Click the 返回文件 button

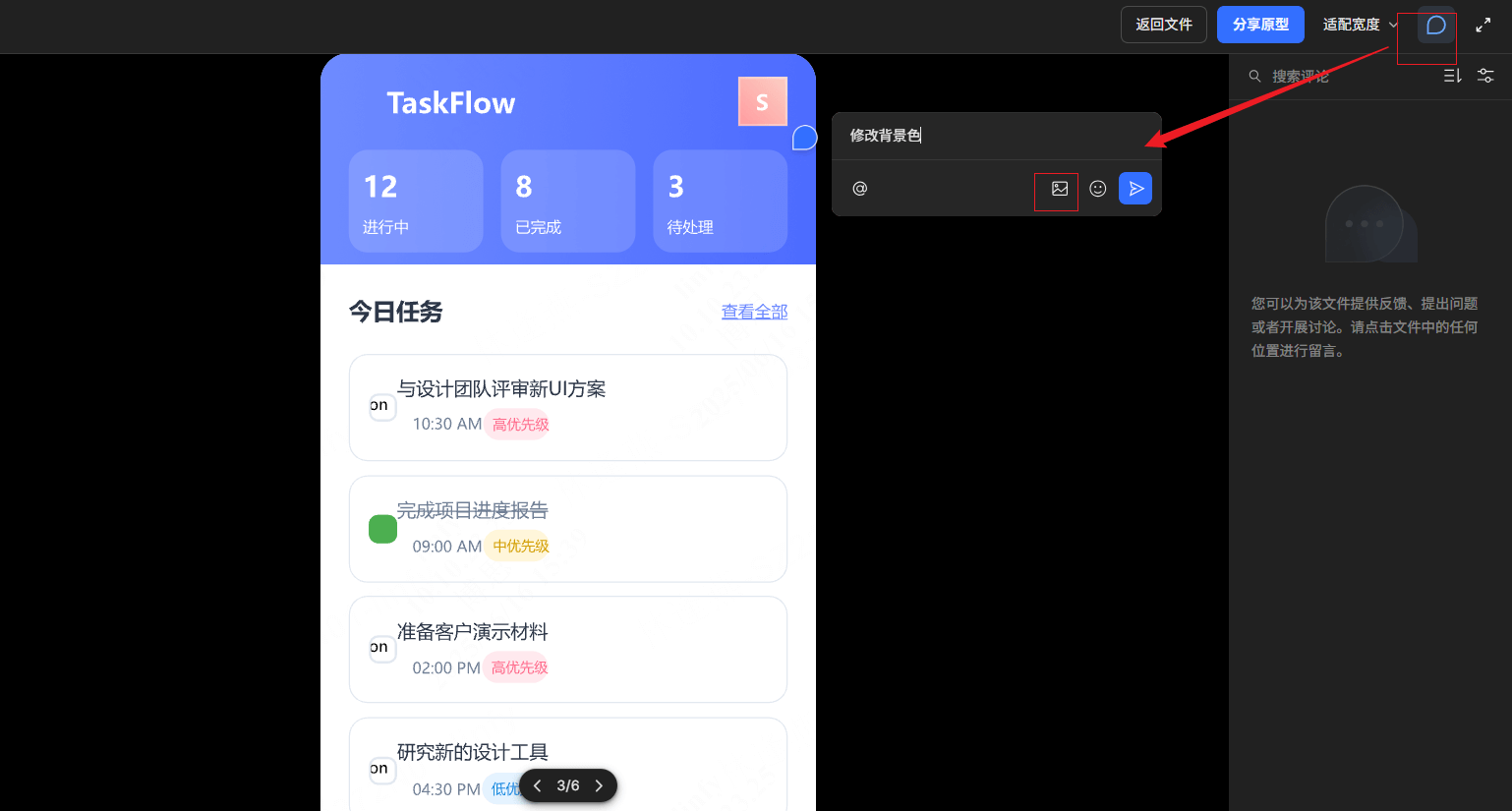pyautogui.click(x=1163, y=25)
